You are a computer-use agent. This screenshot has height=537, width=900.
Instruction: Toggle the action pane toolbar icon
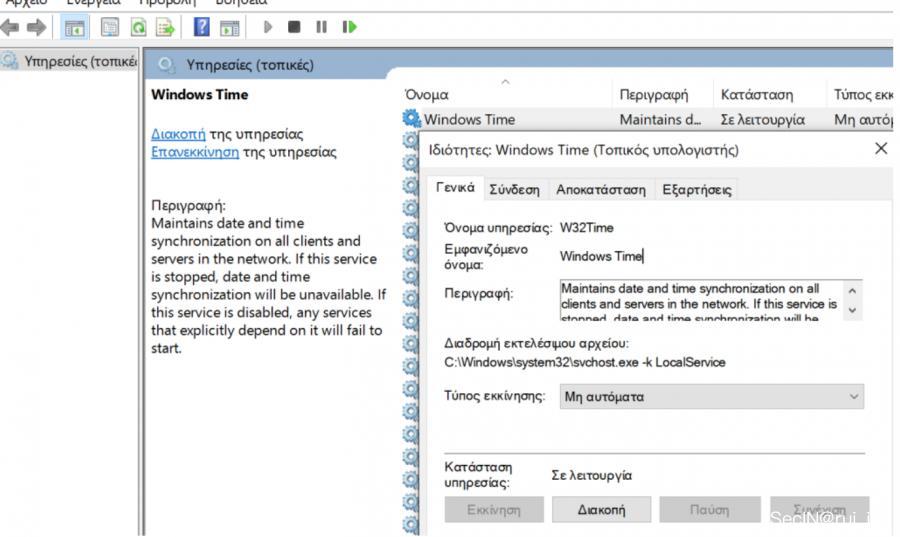pos(230,28)
